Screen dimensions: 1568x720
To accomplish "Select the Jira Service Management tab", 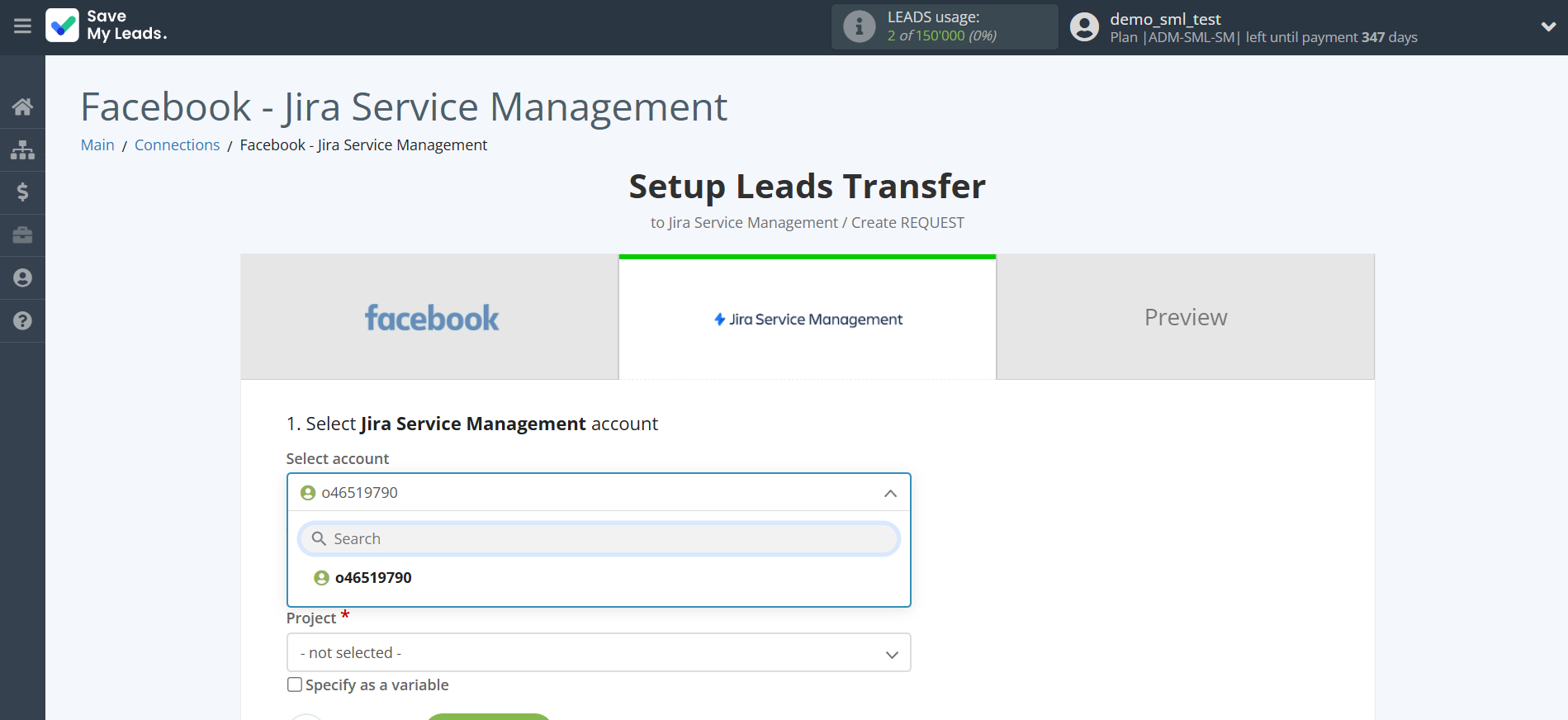I will tap(807, 319).
